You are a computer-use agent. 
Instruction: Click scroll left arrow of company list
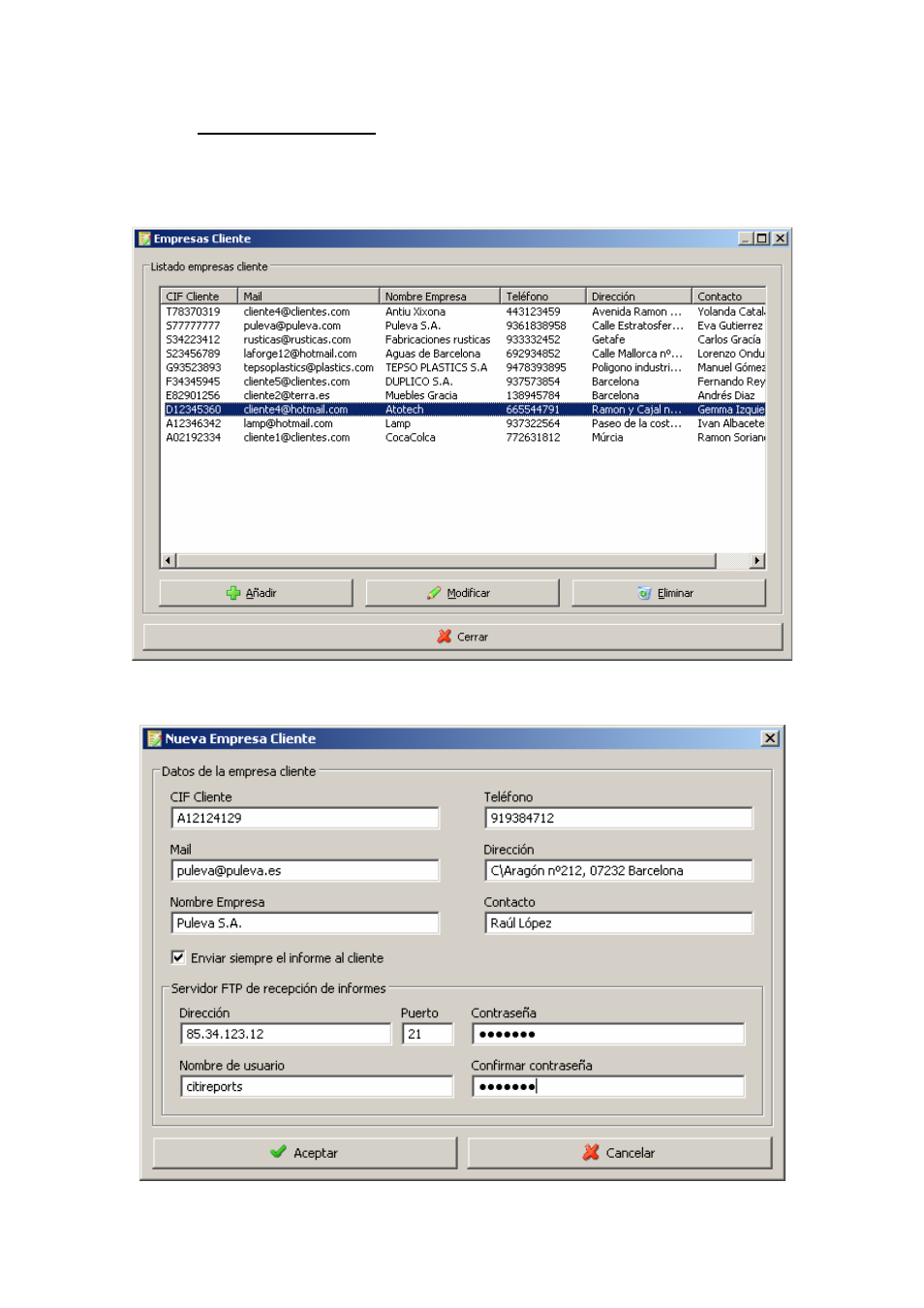[x=169, y=560]
